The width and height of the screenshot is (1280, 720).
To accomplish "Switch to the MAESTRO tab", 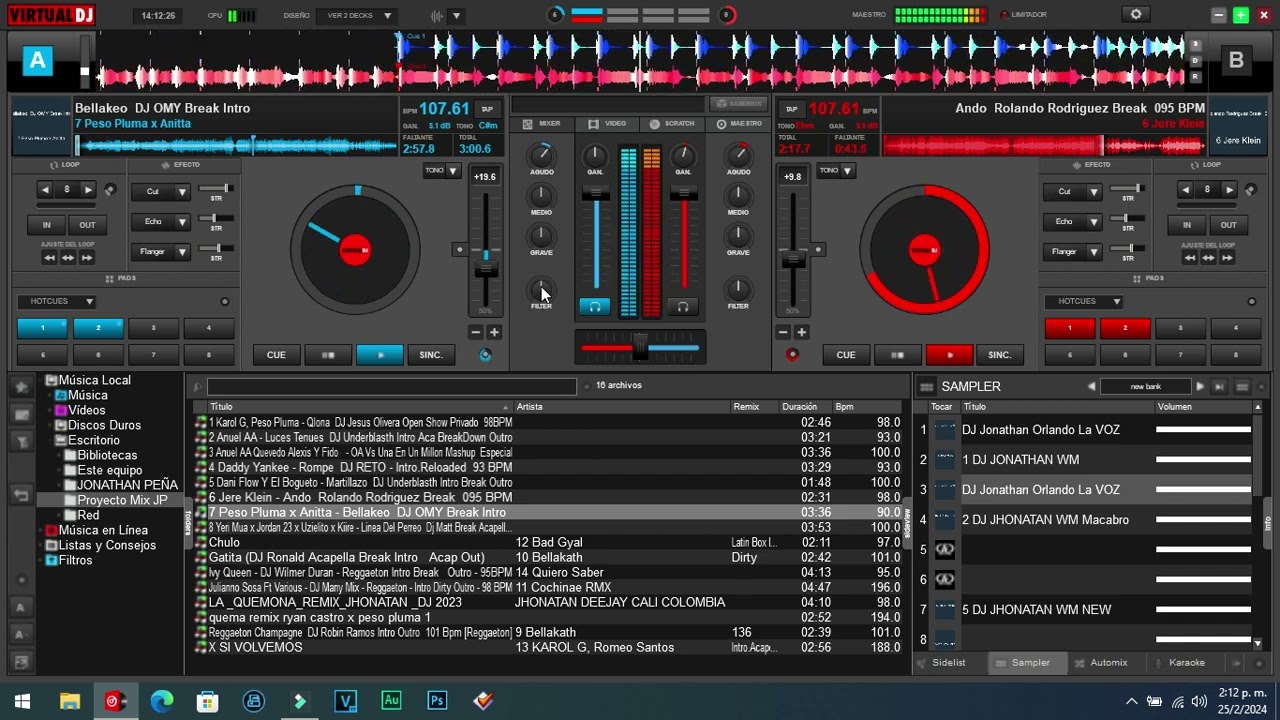I will [x=739, y=124].
